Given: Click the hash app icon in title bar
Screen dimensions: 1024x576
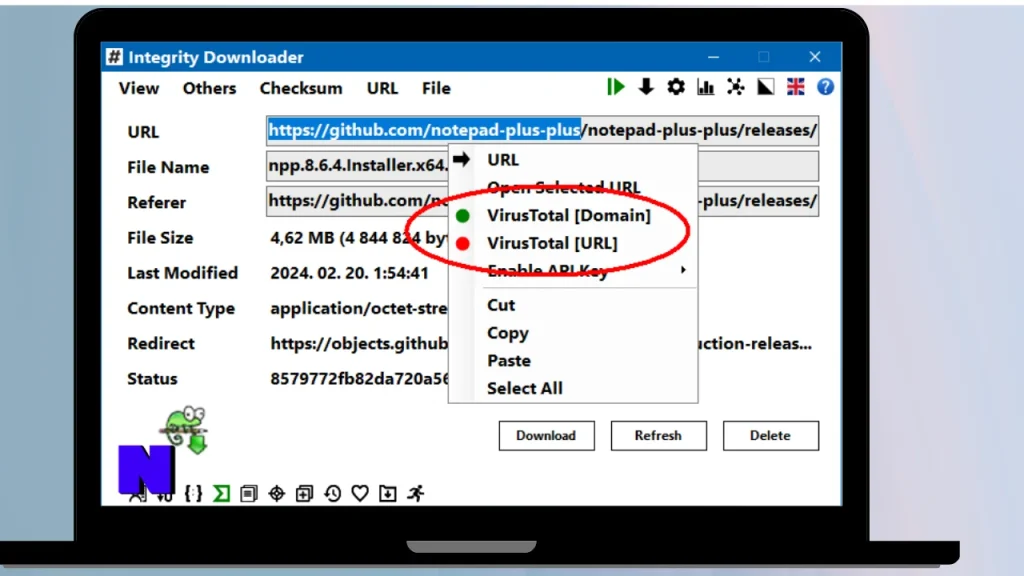Looking at the screenshot, I should coord(114,57).
